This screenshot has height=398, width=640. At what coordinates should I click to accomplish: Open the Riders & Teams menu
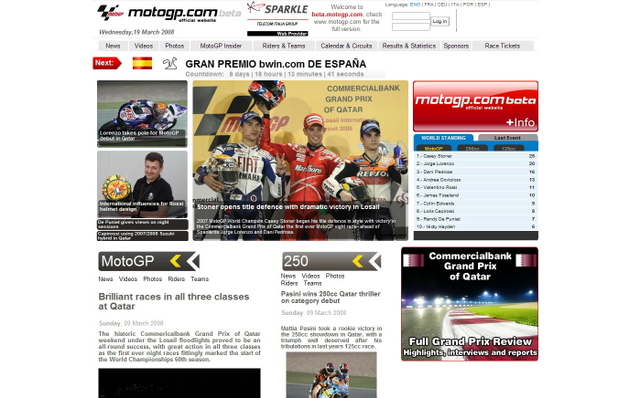[284, 46]
